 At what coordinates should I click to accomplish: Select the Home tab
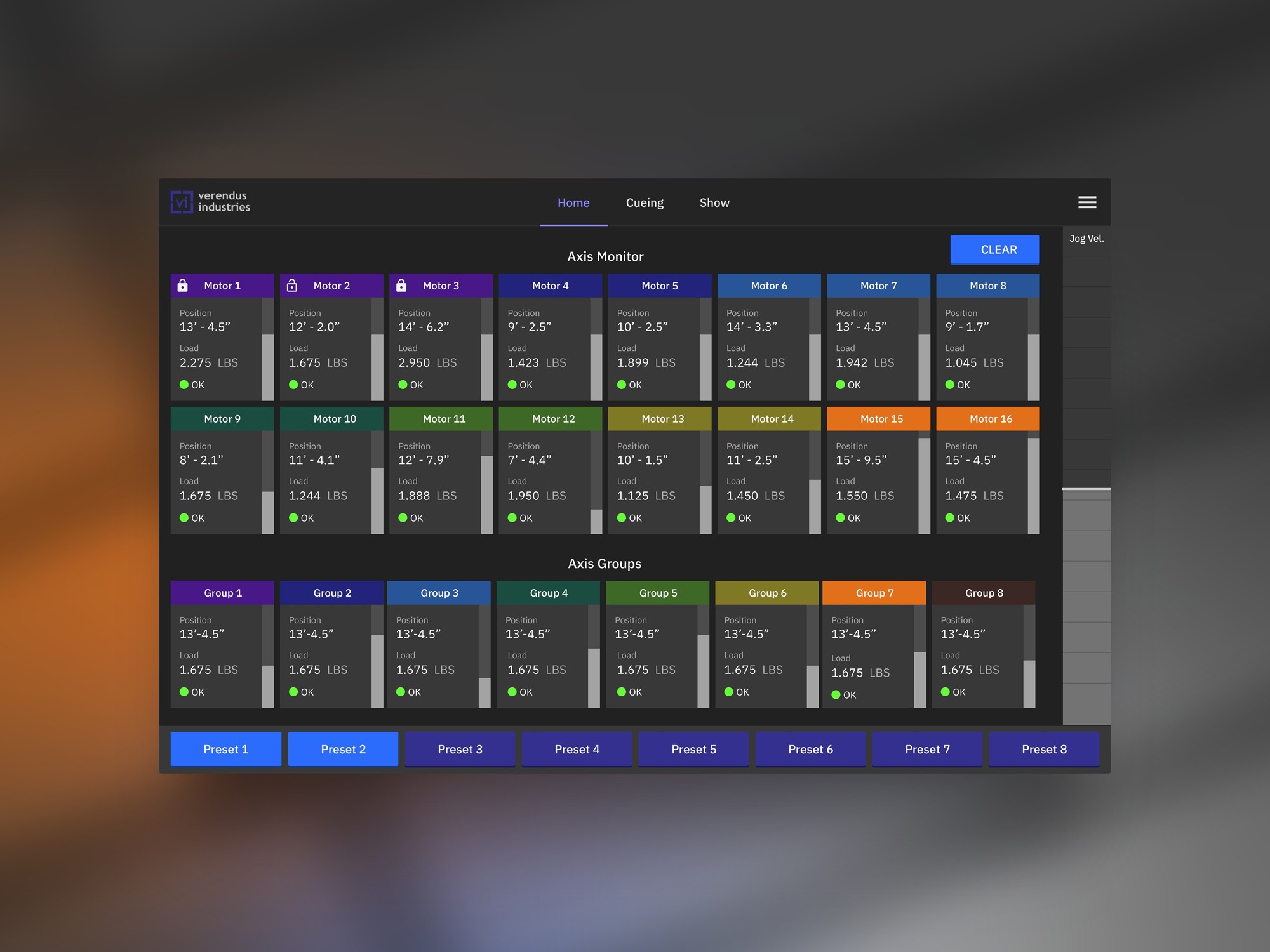point(573,202)
